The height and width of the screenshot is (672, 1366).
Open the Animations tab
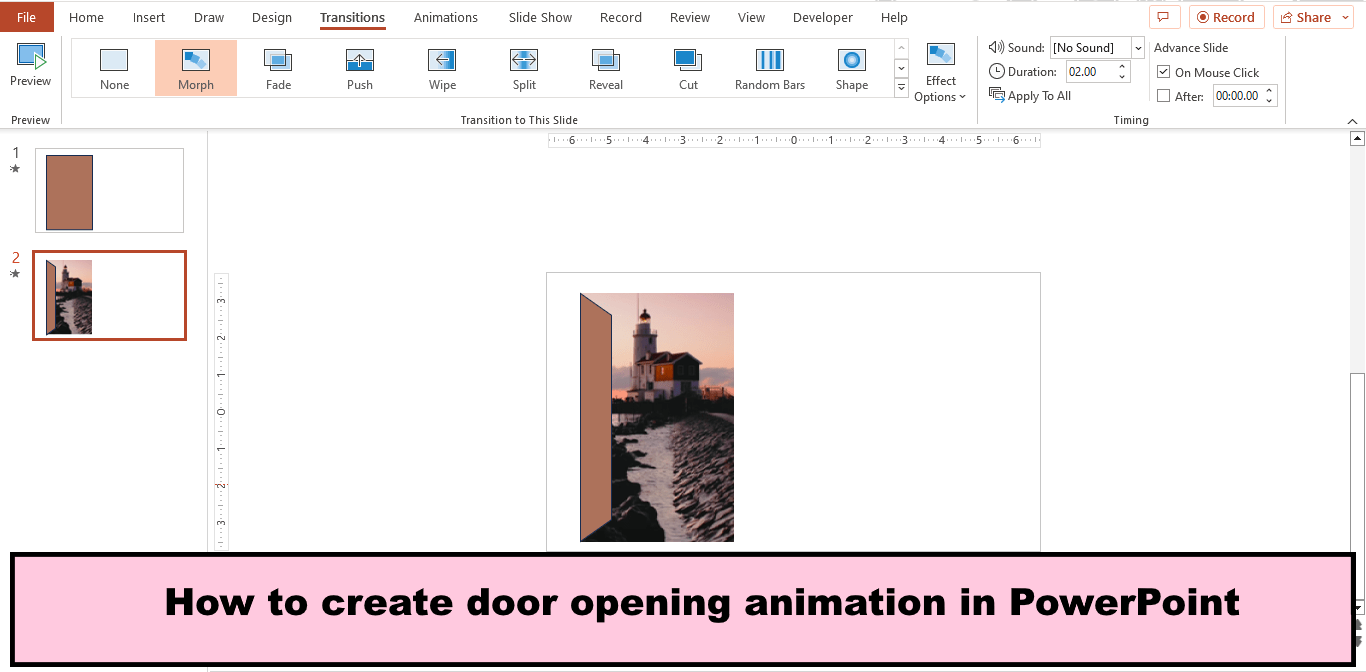[446, 17]
